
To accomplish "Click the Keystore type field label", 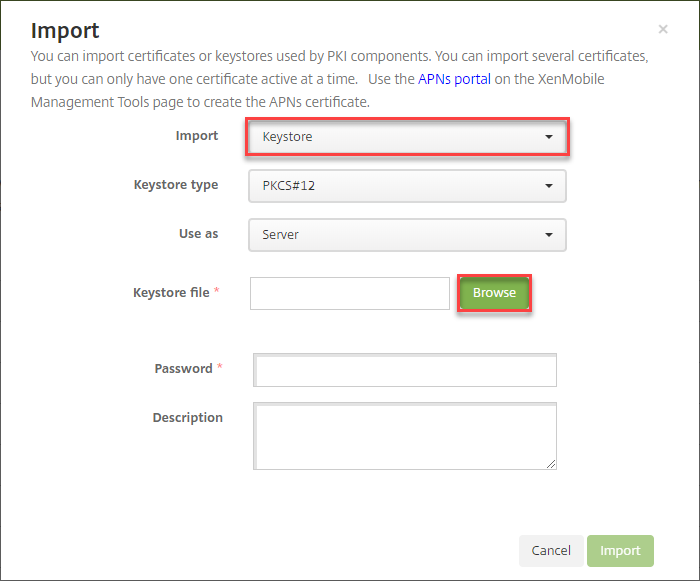I will [x=175, y=185].
